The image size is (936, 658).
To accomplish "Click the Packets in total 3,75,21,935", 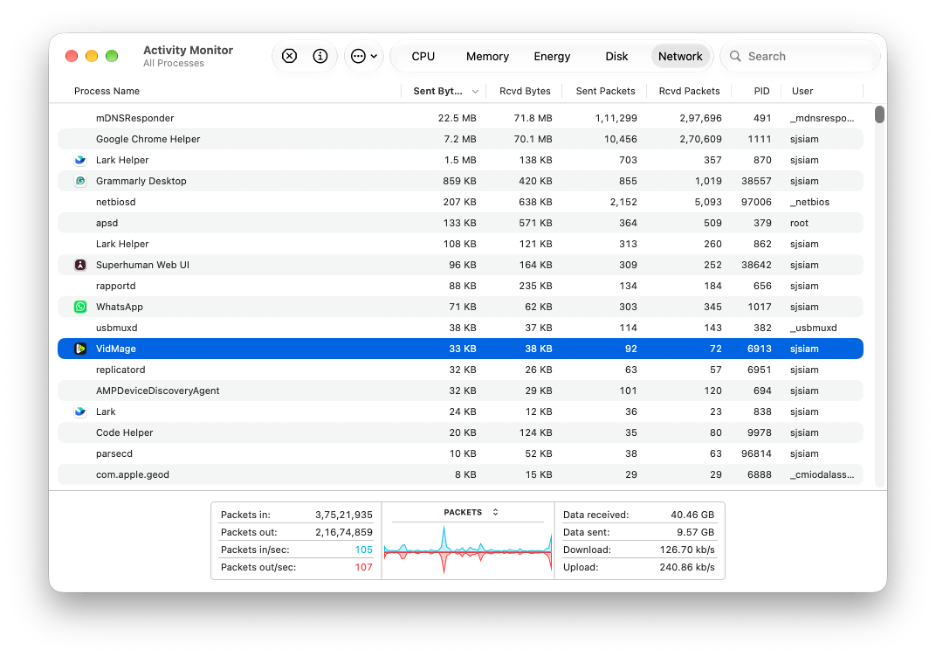I will coord(344,515).
